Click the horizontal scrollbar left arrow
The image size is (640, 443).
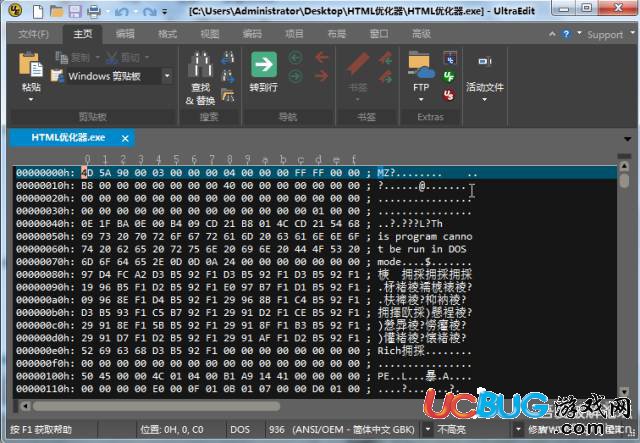(x=25, y=406)
